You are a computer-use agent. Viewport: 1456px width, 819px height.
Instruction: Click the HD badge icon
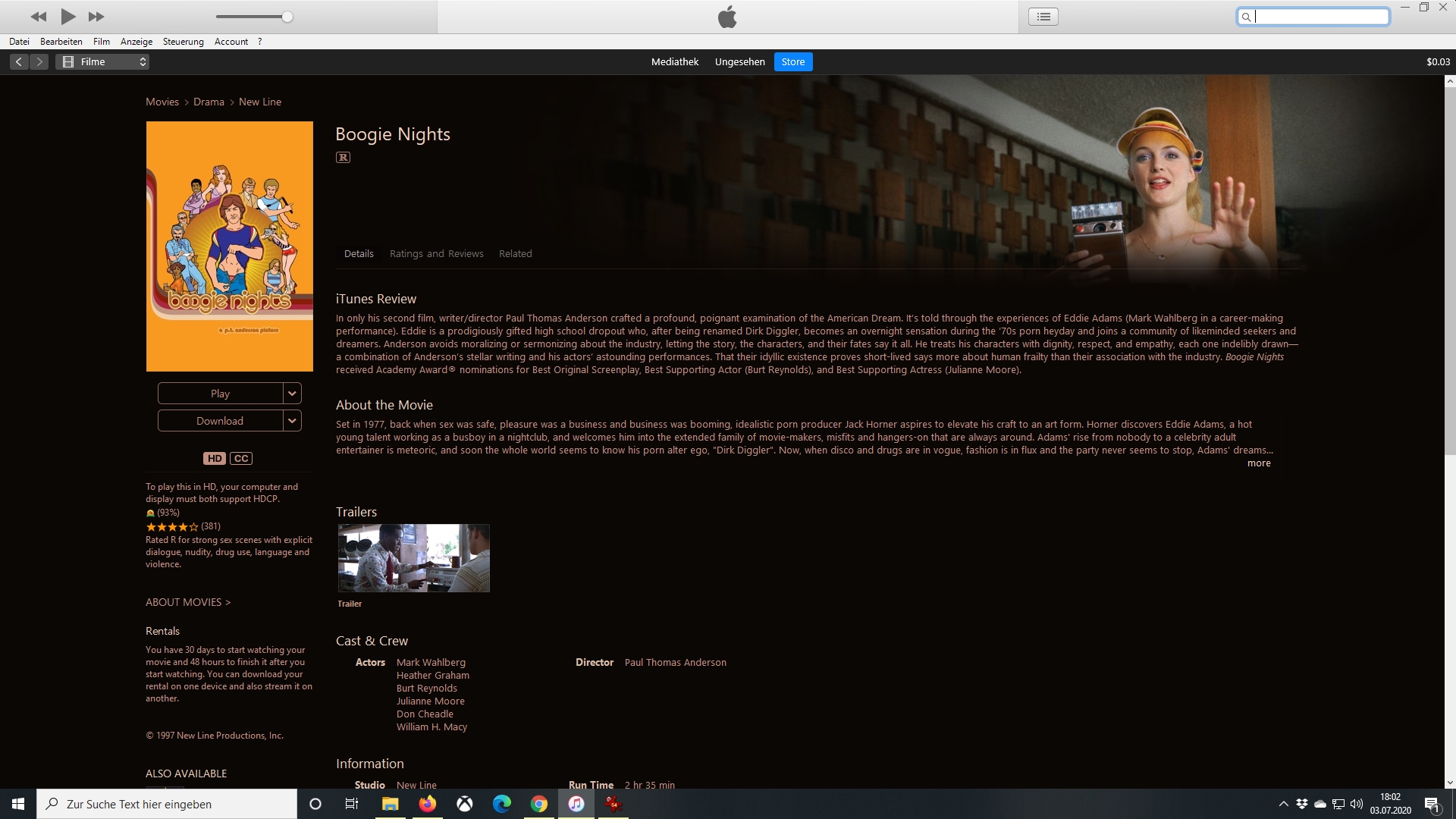tap(215, 459)
